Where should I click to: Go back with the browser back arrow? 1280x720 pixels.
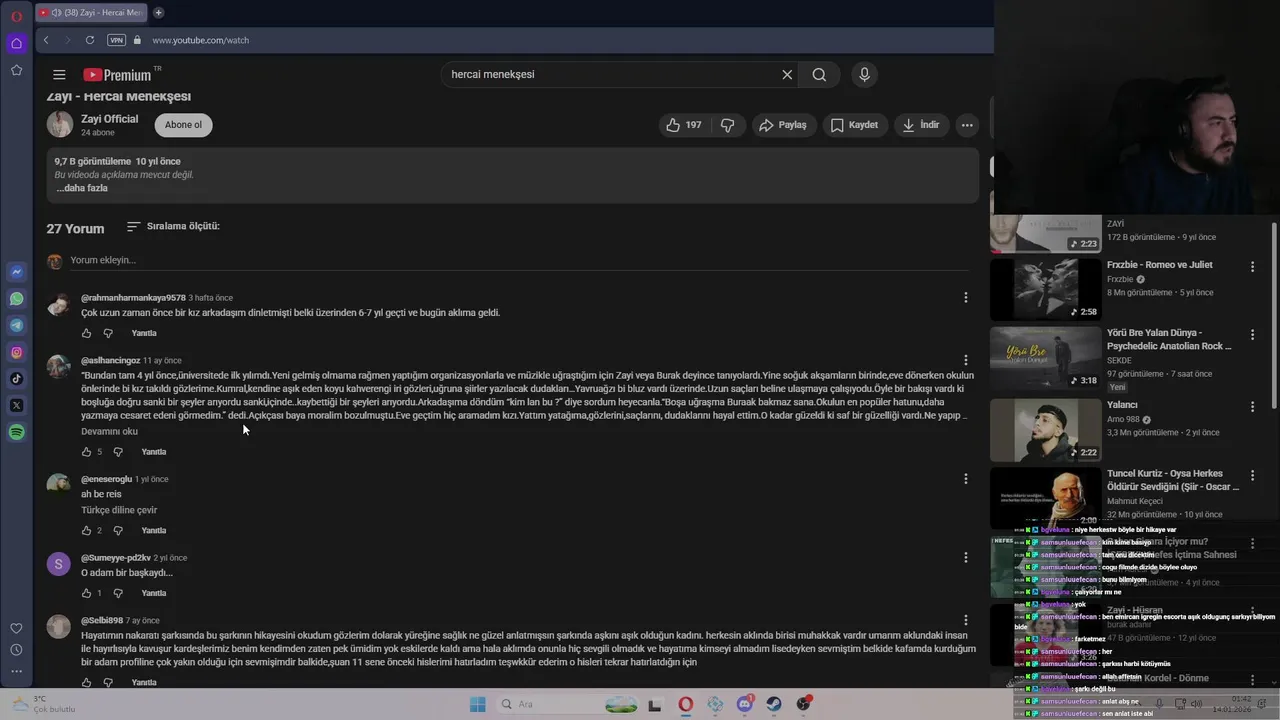[x=46, y=40]
